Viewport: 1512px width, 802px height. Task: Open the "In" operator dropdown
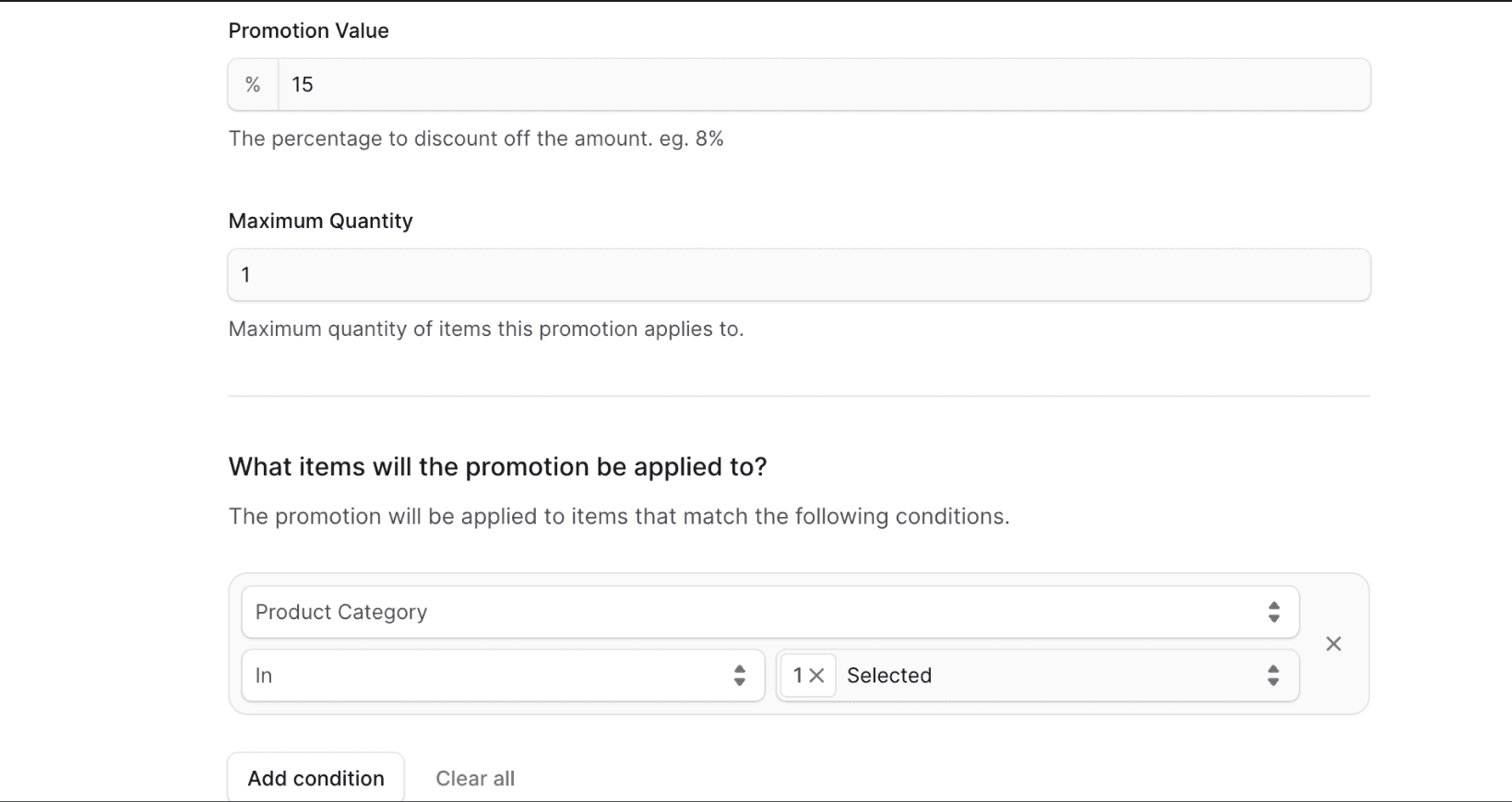[489, 676]
